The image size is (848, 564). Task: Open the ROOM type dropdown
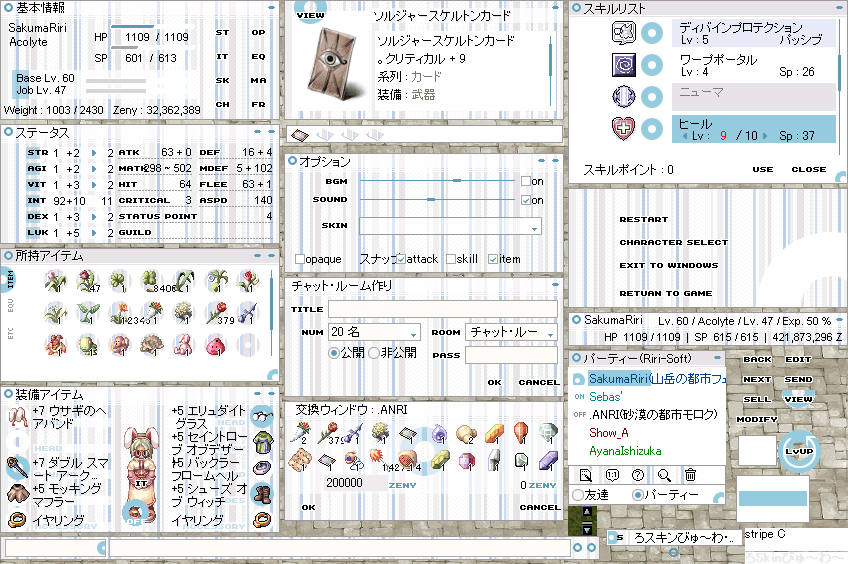tap(511, 332)
